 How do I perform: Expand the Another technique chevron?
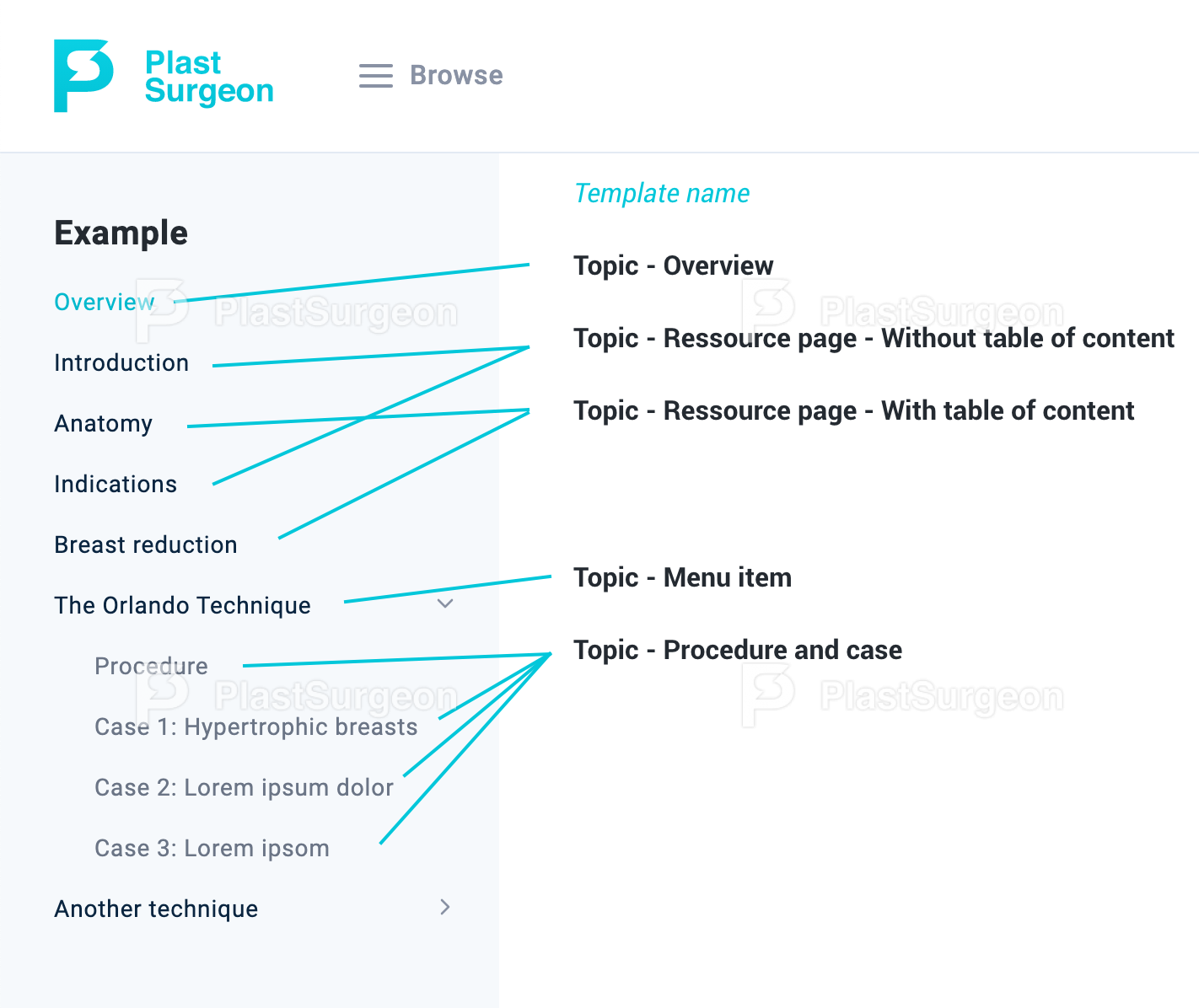coord(445,907)
